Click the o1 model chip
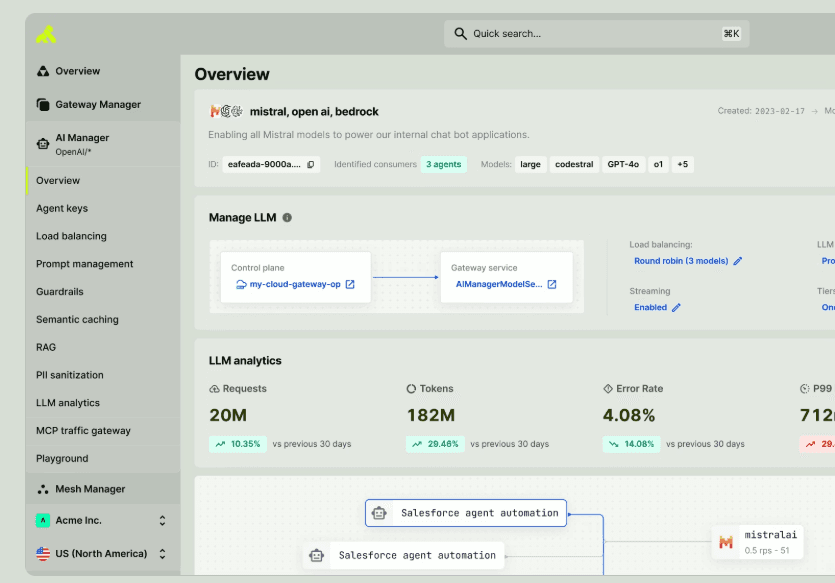 point(658,165)
